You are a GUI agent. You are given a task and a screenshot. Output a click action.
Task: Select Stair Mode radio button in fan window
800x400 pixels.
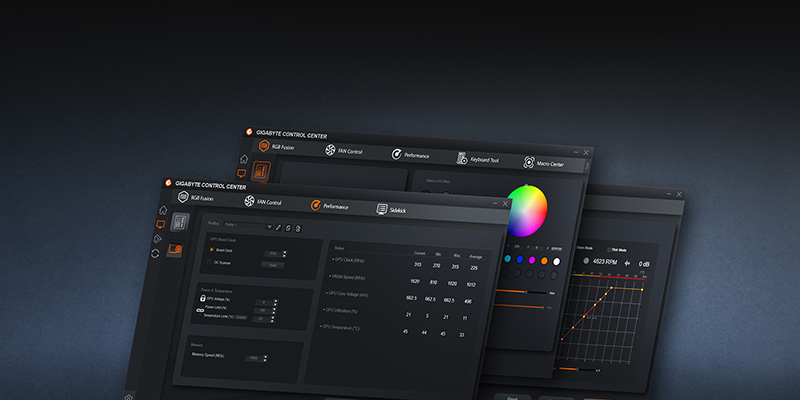[609, 249]
